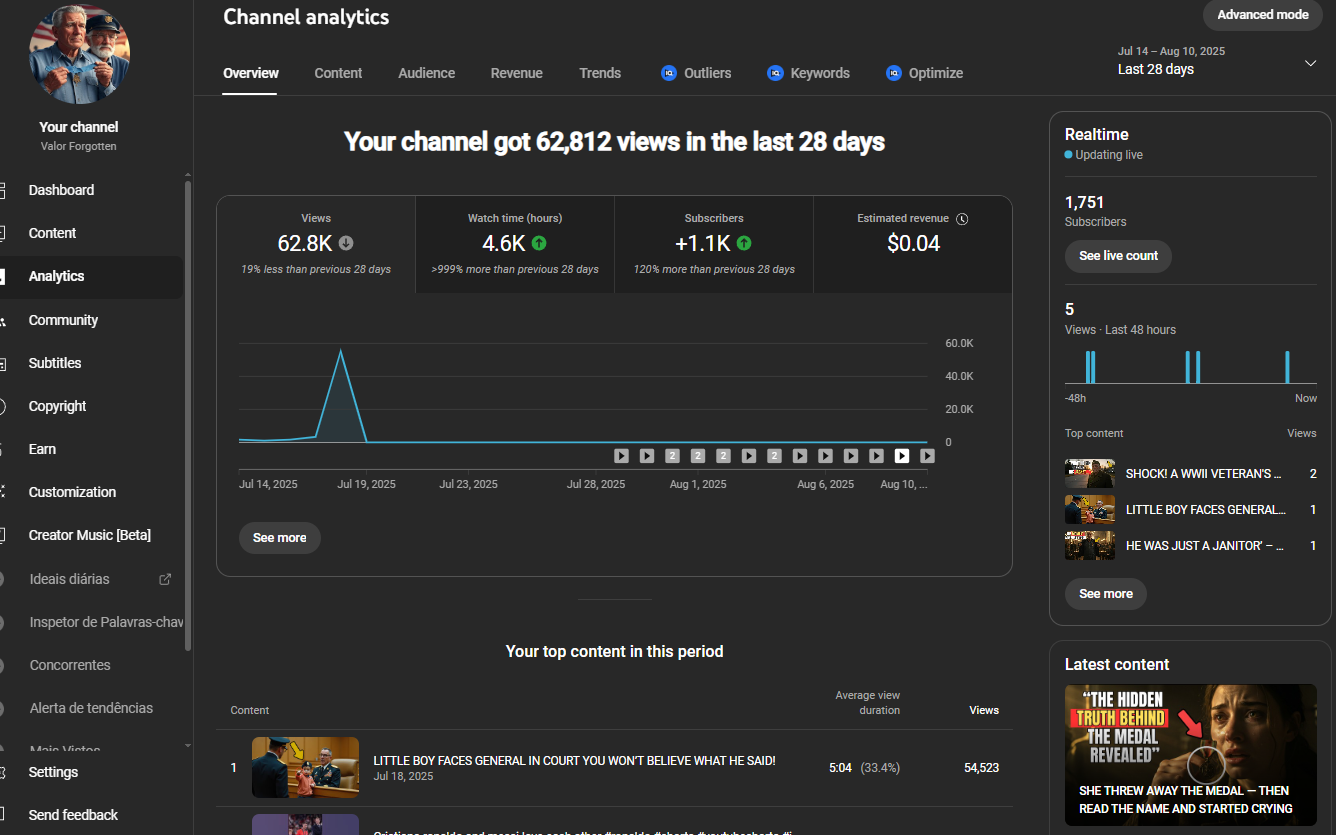Click the clock icon next to Estimated revenue
The image size is (1336, 835).
click(962, 218)
